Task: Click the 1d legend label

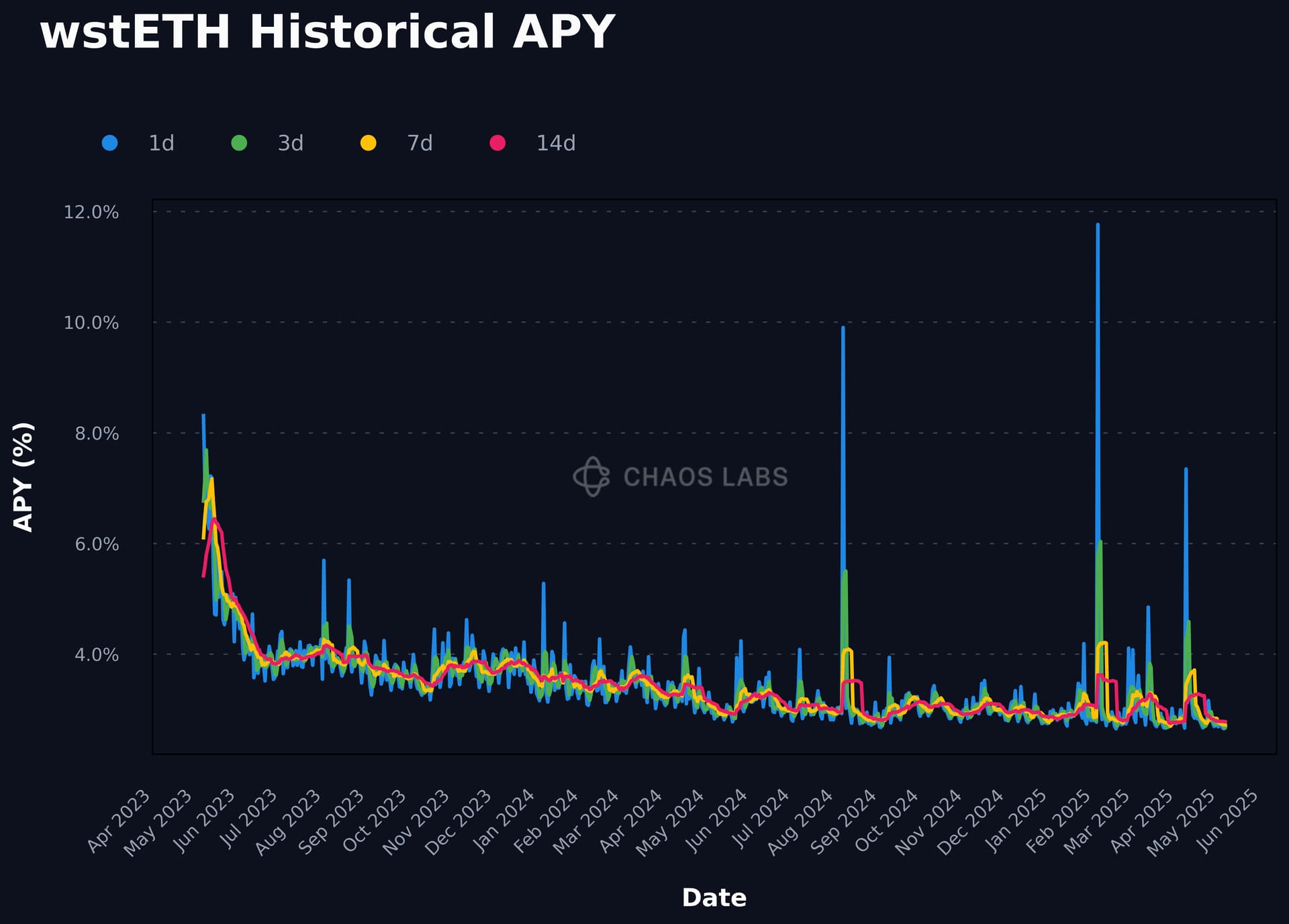Action: tap(161, 143)
